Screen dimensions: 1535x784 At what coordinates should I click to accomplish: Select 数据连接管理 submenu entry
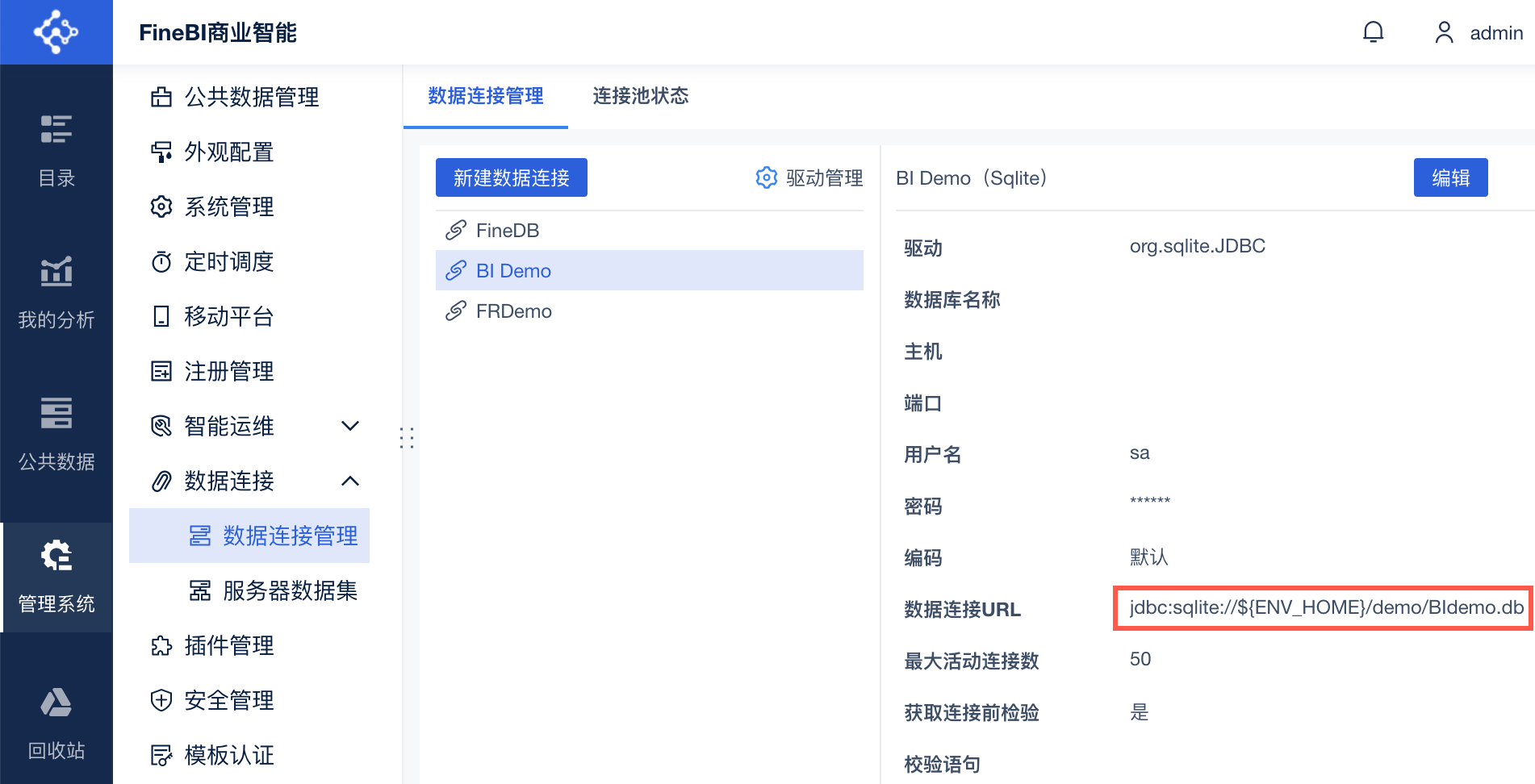[x=249, y=536]
